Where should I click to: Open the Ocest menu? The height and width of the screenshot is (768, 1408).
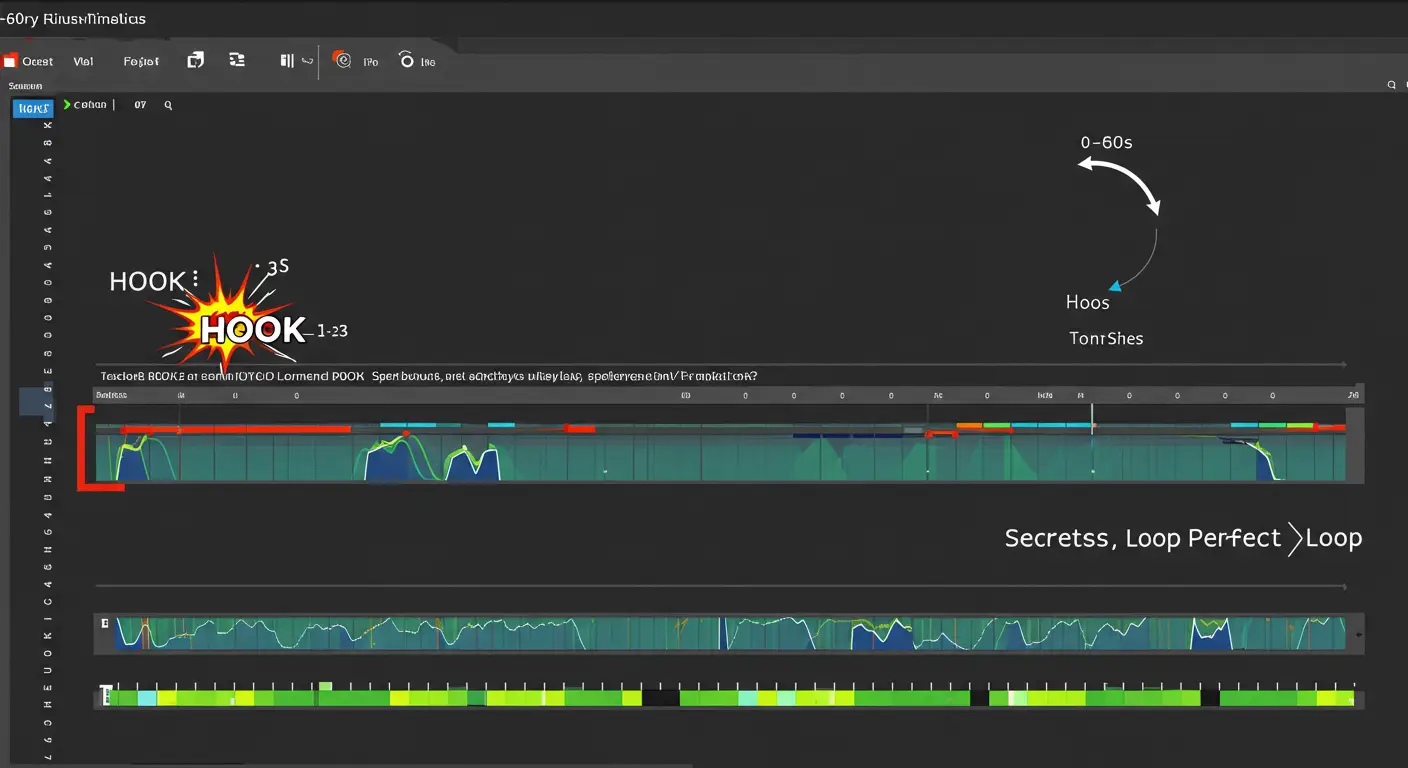click(38, 61)
